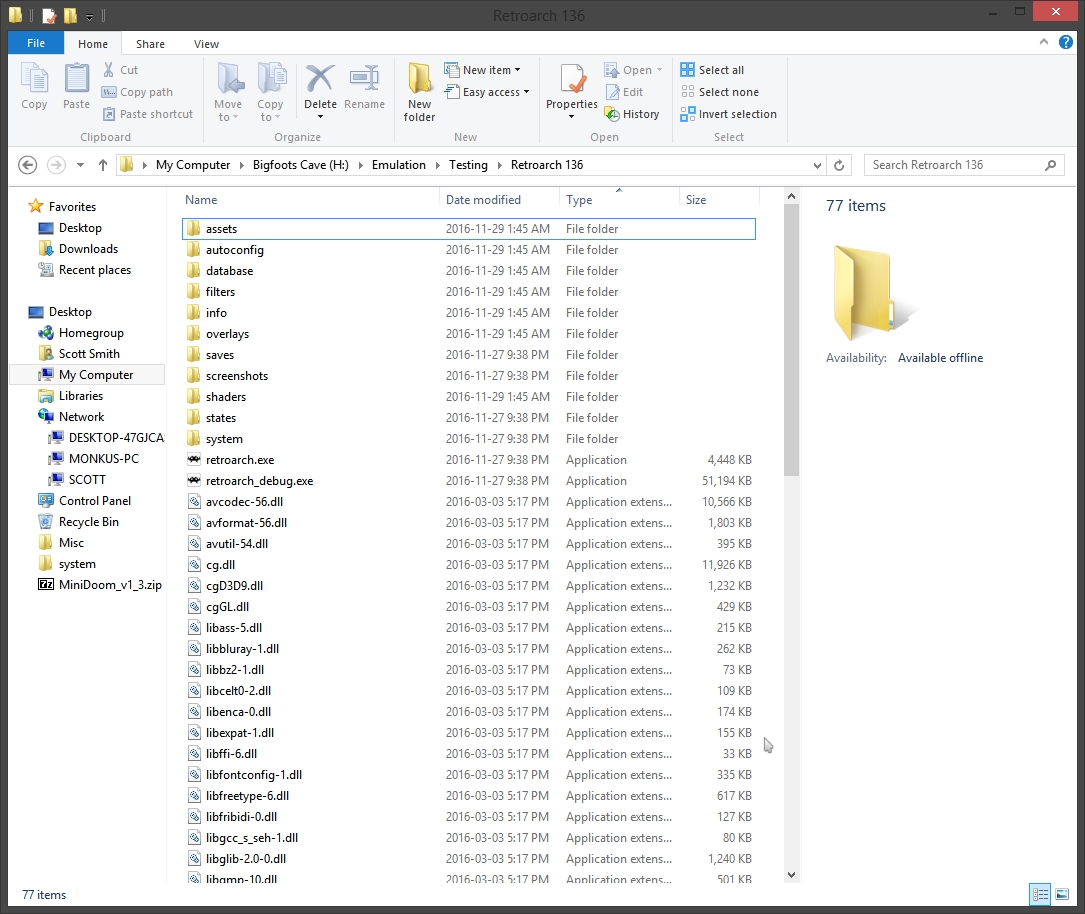Image resolution: width=1085 pixels, height=914 pixels.
Task: Show recent locations dropdown arrow
Action: coord(80,165)
